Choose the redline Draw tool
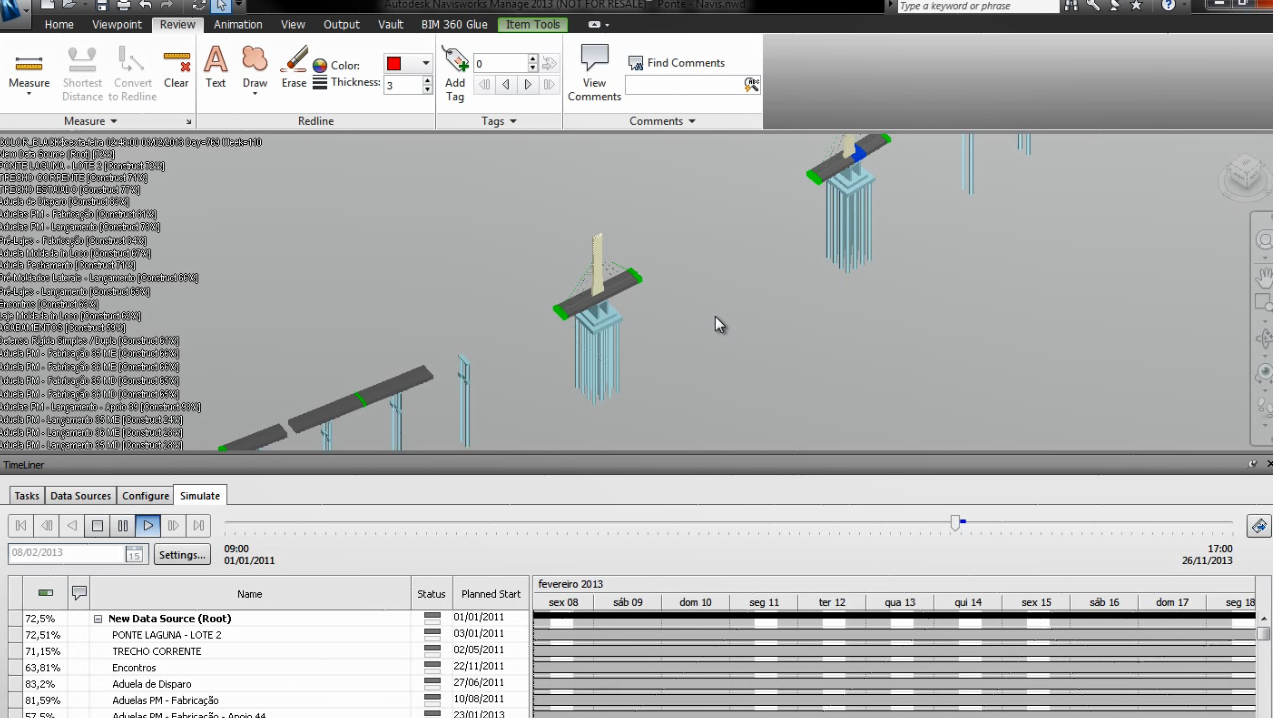 [x=255, y=68]
